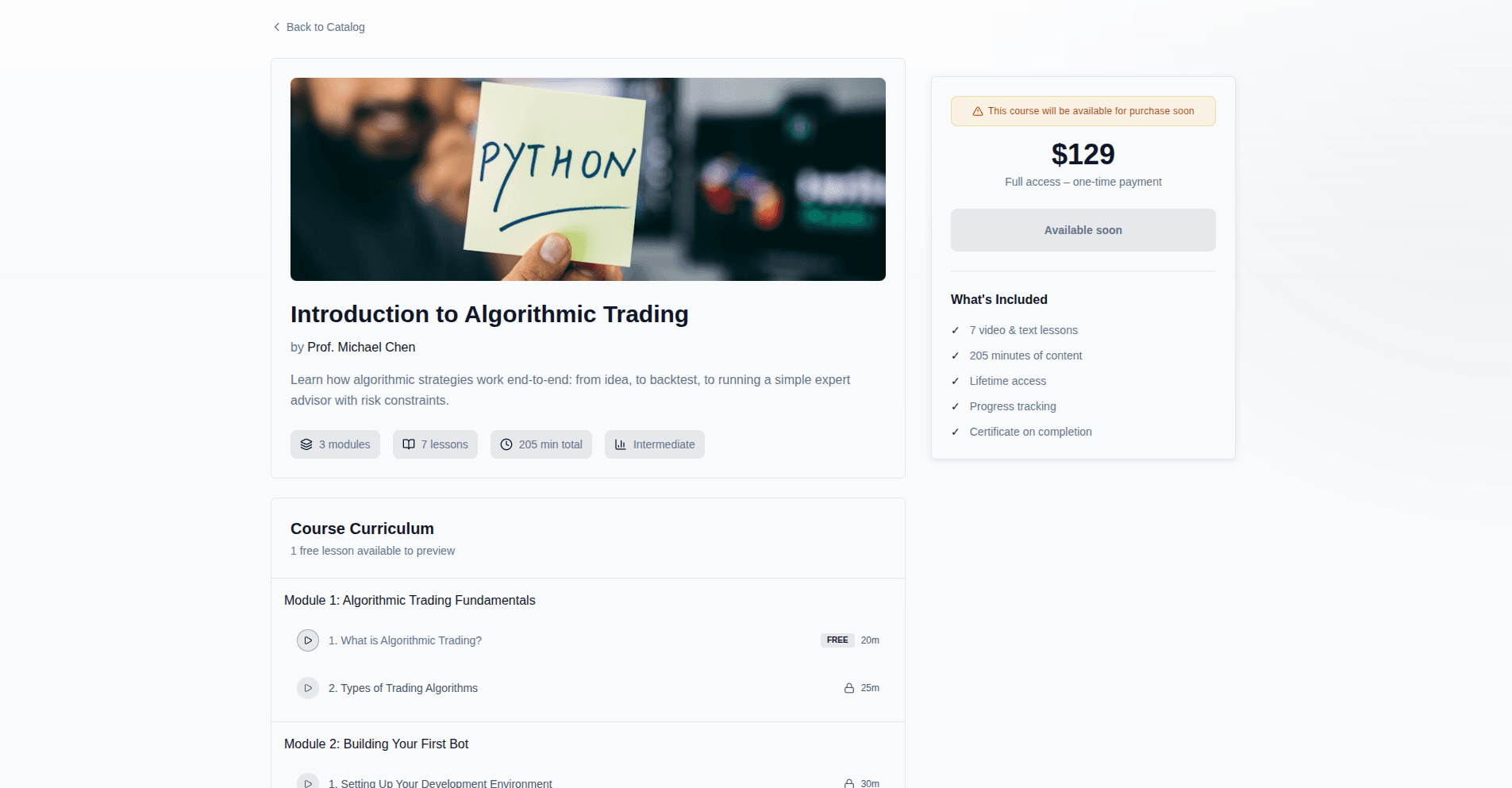
Task: Click the Intermediate level badge text
Action: (664, 444)
